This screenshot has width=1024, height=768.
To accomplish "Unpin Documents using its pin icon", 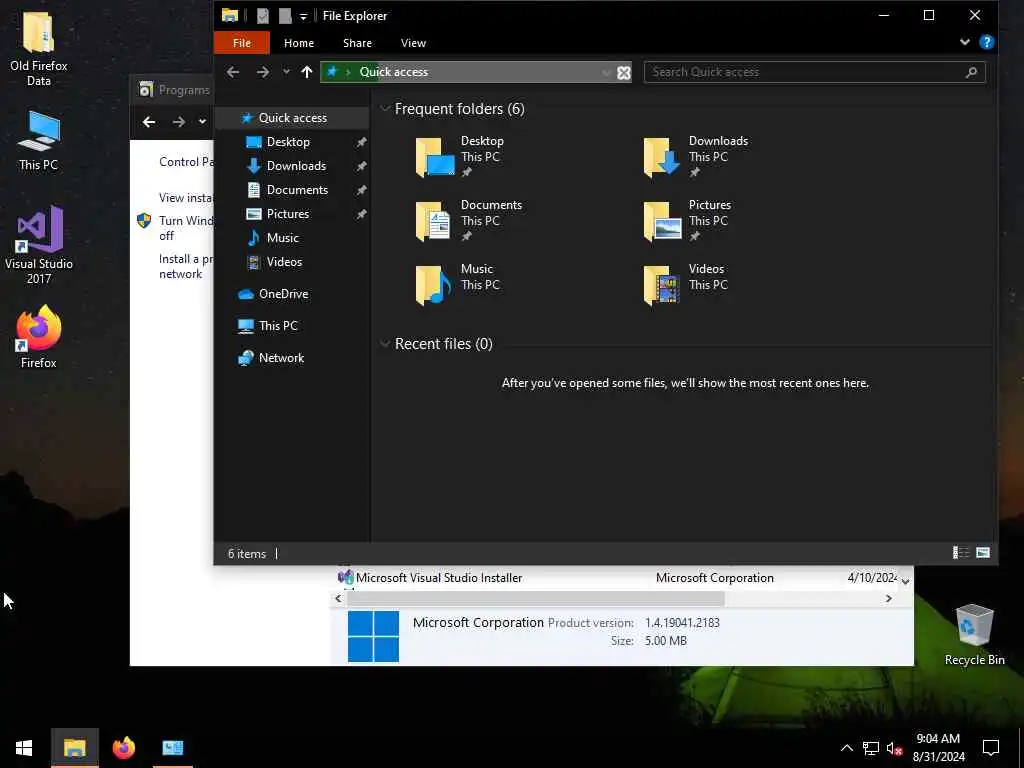I will click(x=360, y=191).
